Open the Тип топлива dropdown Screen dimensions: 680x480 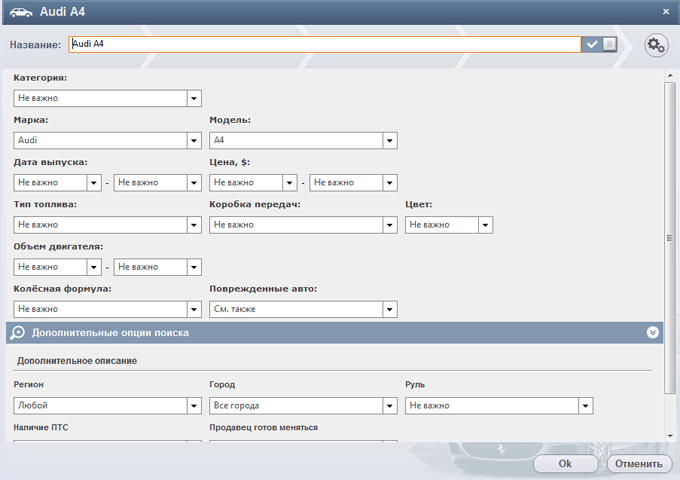coord(107,225)
